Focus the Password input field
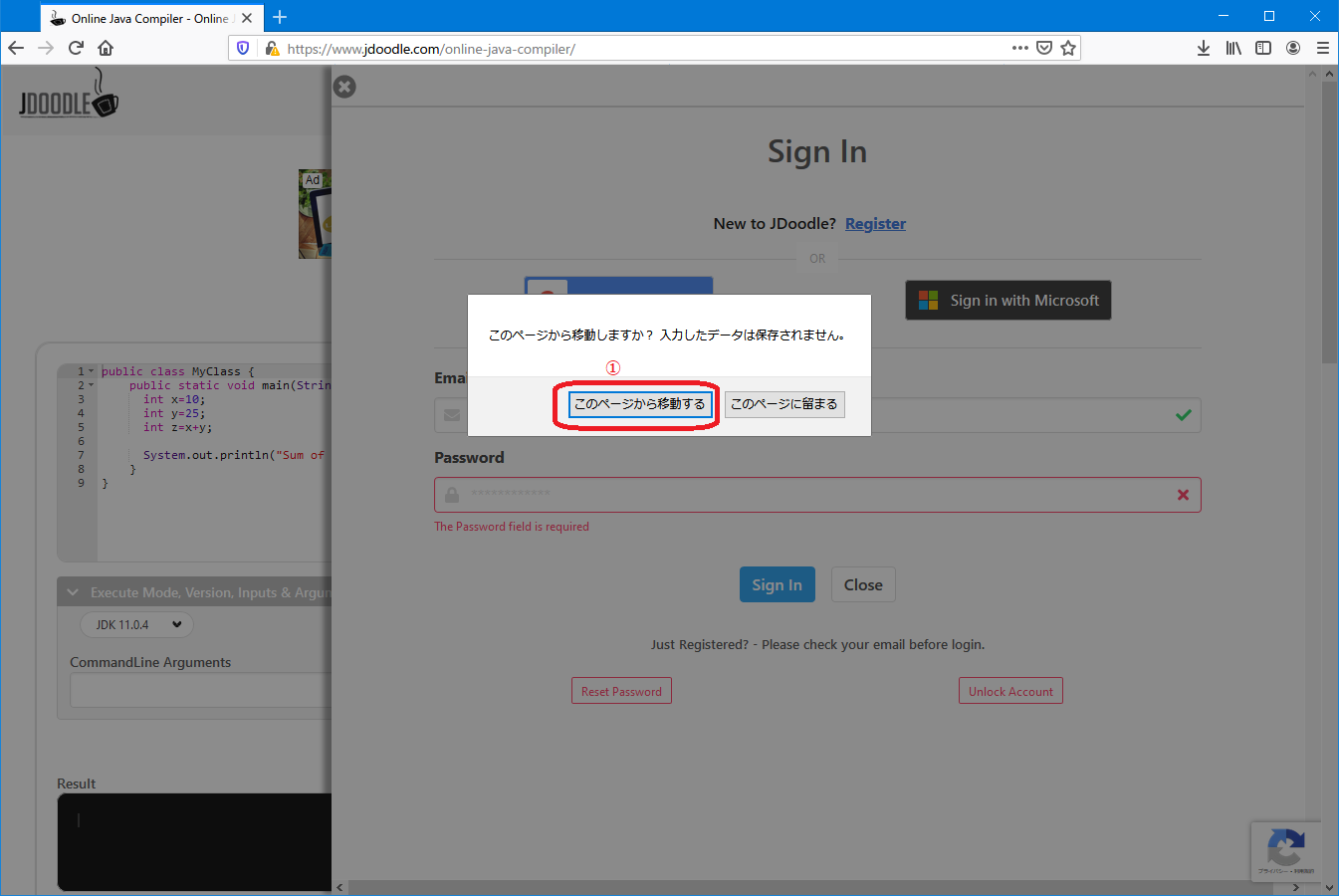 [x=817, y=495]
